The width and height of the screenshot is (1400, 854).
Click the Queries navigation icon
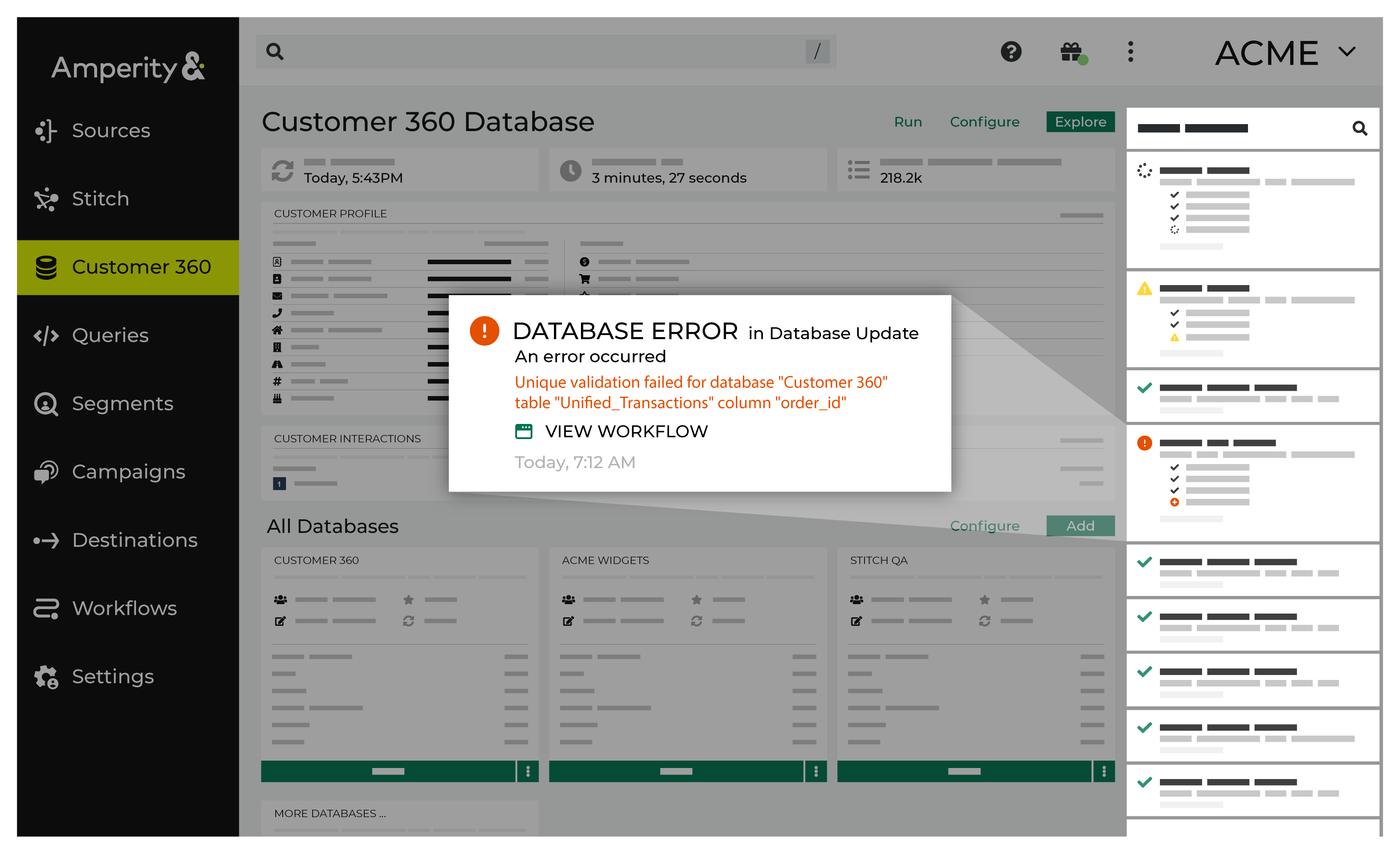50,335
